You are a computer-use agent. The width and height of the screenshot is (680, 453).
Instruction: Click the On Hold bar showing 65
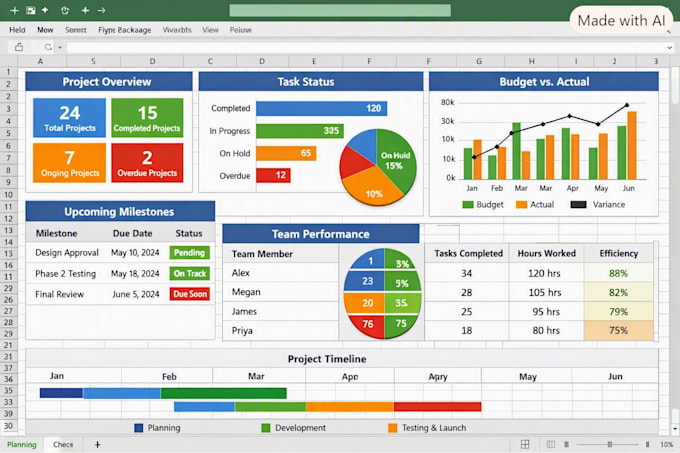tap(286, 153)
